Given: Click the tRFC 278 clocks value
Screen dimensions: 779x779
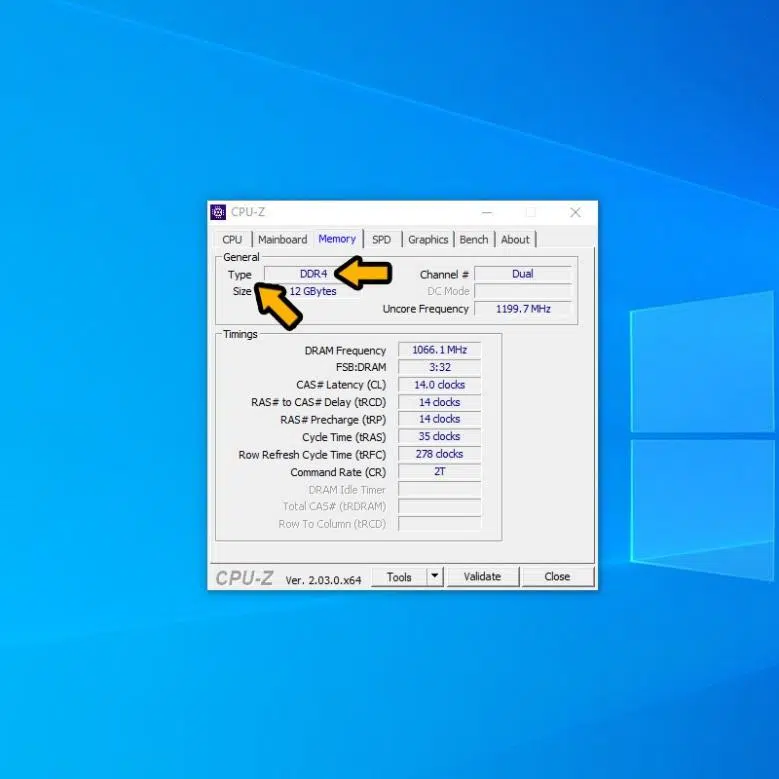Looking at the screenshot, I should pos(439,454).
